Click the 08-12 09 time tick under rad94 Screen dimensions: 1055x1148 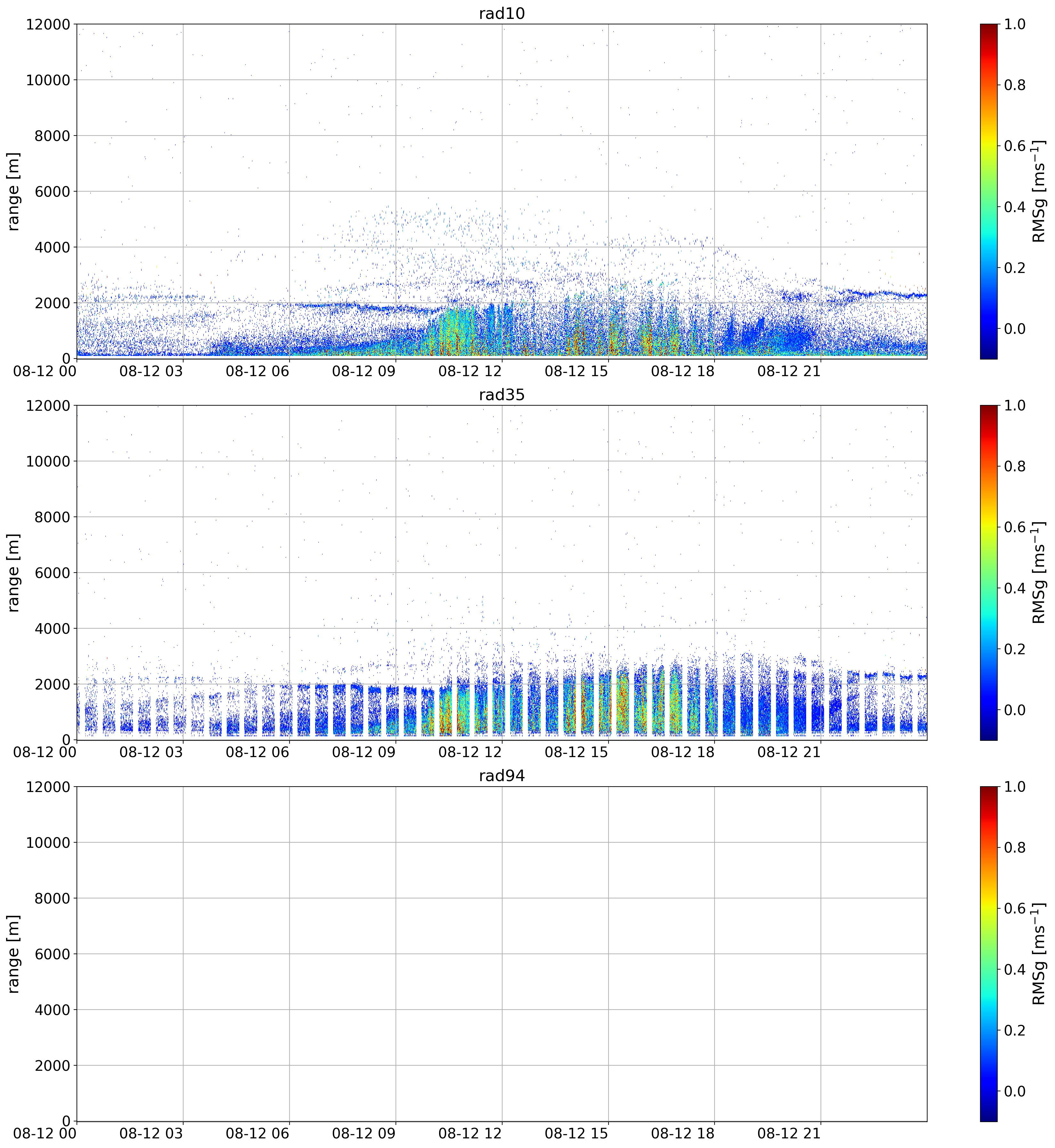[364, 1134]
